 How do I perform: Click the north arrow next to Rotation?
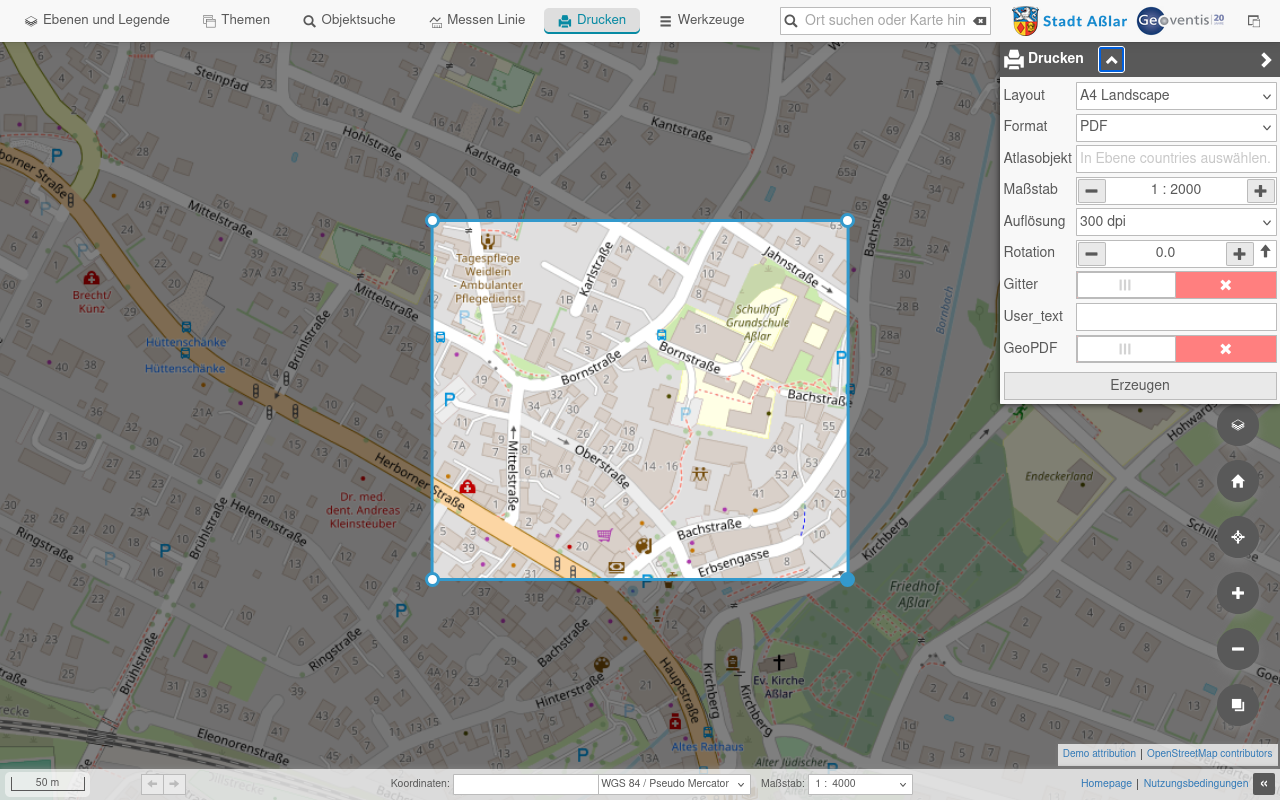point(1265,252)
